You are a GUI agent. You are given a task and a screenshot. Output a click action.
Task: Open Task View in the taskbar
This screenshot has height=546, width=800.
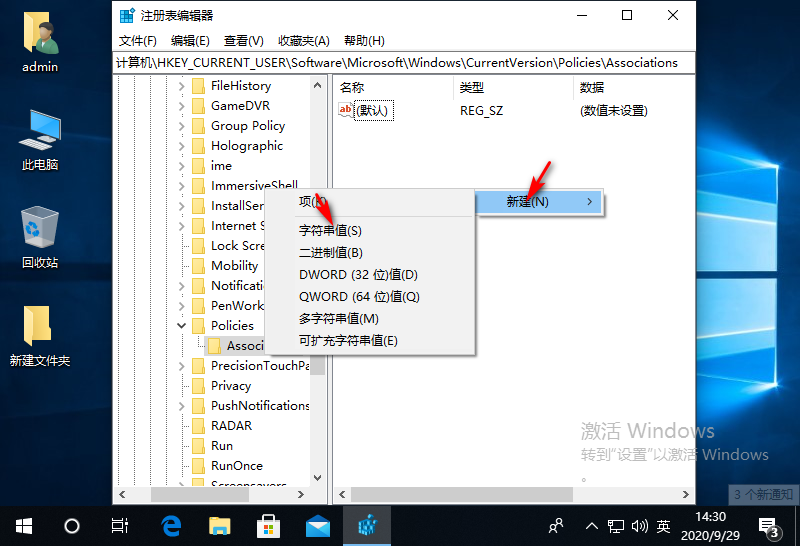pyautogui.click(x=119, y=526)
